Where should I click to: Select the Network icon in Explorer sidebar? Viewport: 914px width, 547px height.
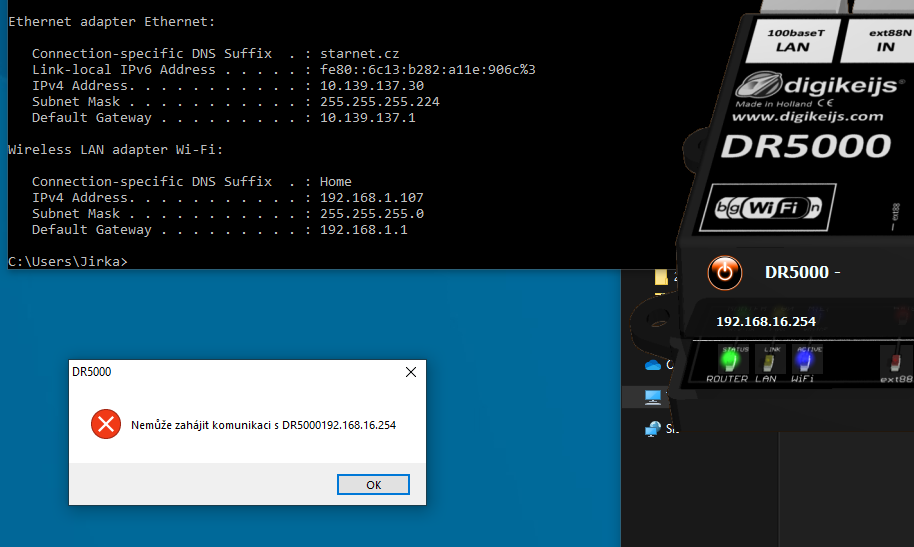tap(653, 429)
